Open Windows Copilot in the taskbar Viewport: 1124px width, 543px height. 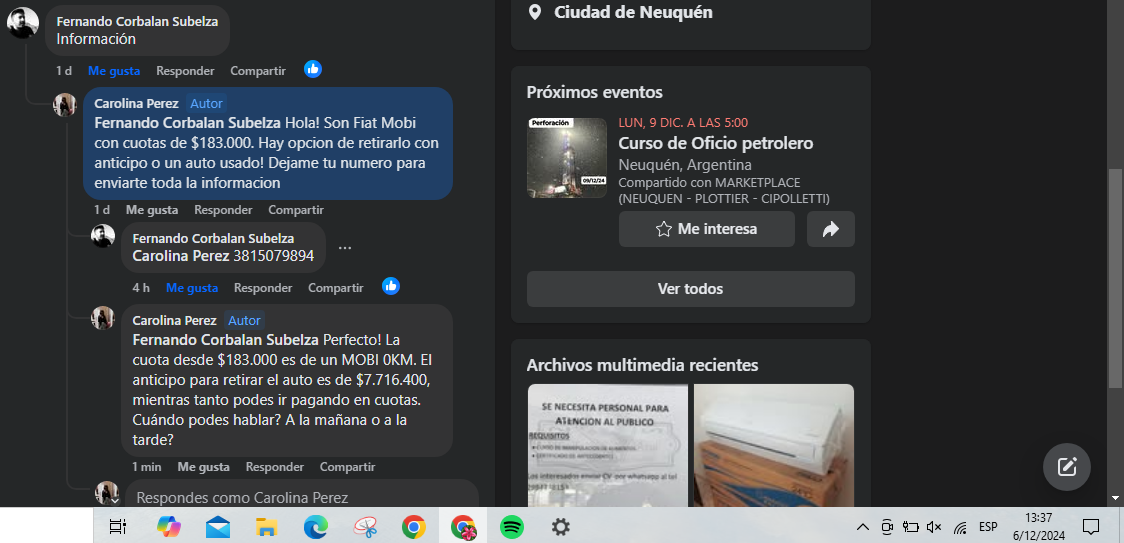(x=169, y=526)
